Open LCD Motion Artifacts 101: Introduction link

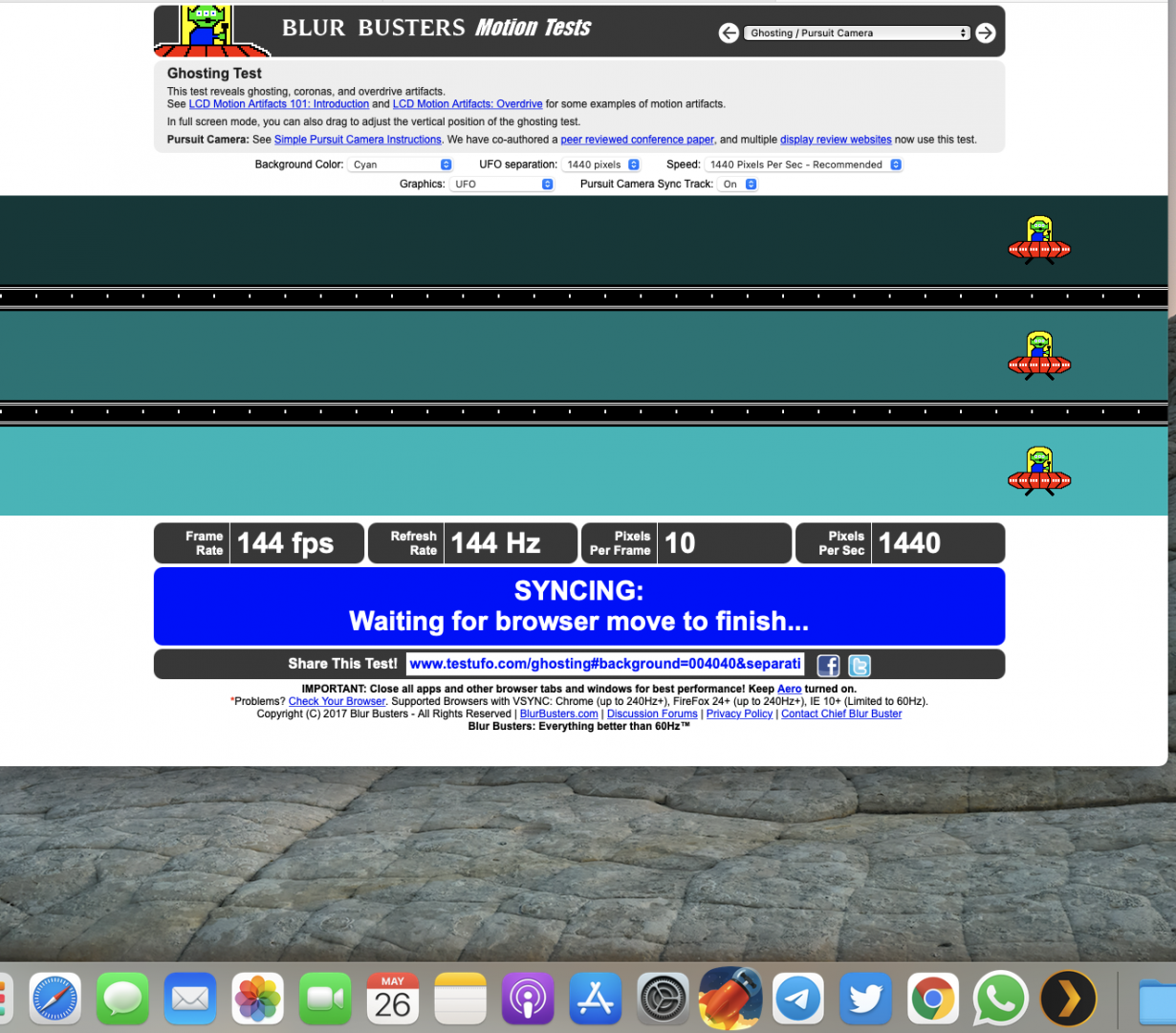pos(278,104)
